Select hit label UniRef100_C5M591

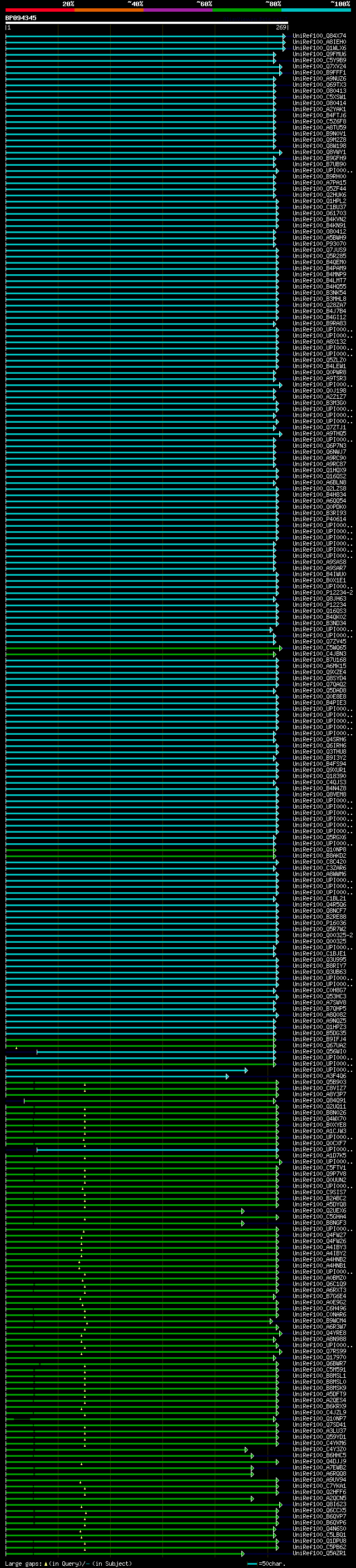coord(319,1369)
